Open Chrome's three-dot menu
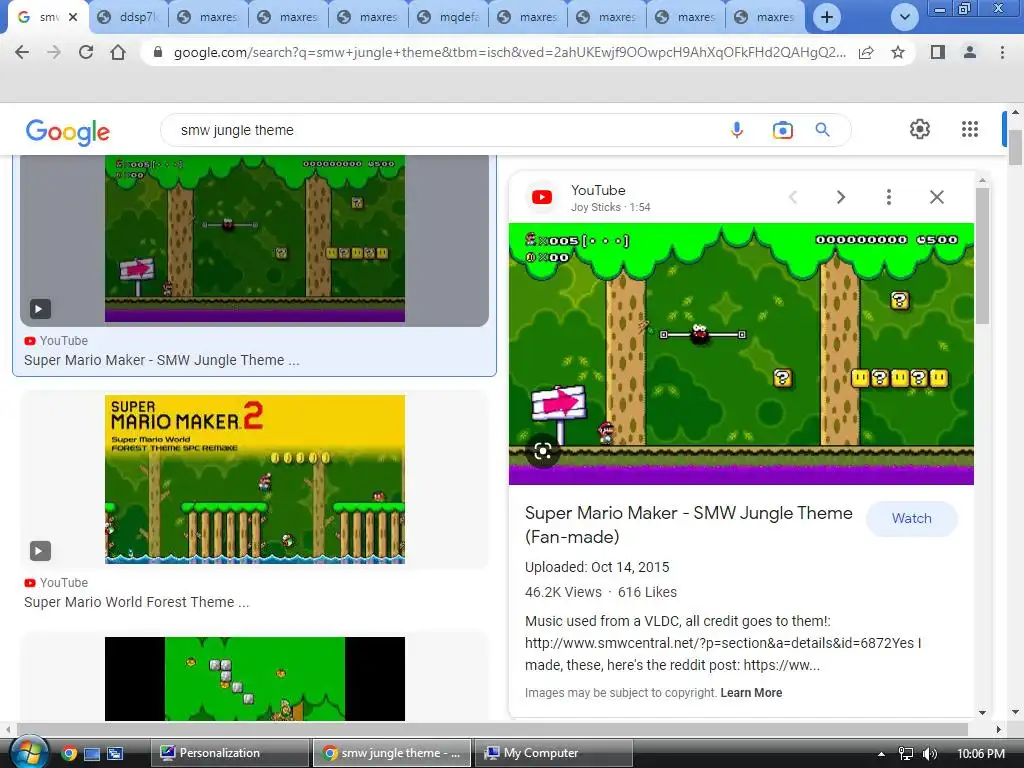Screen dimensions: 1024x768 pyautogui.click(x=1002, y=52)
